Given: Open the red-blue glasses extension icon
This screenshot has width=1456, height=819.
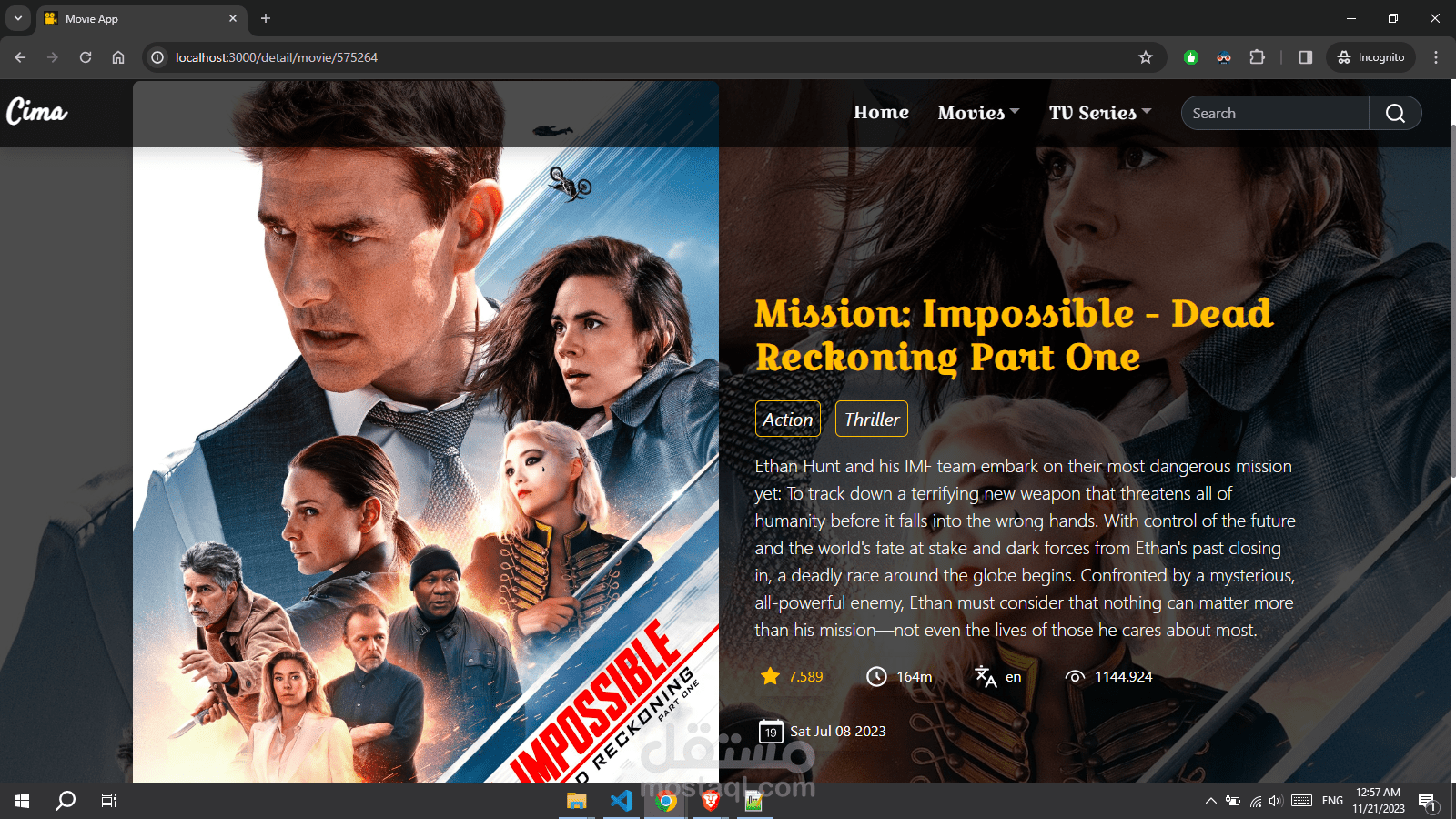Looking at the screenshot, I should tap(1224, 57).
